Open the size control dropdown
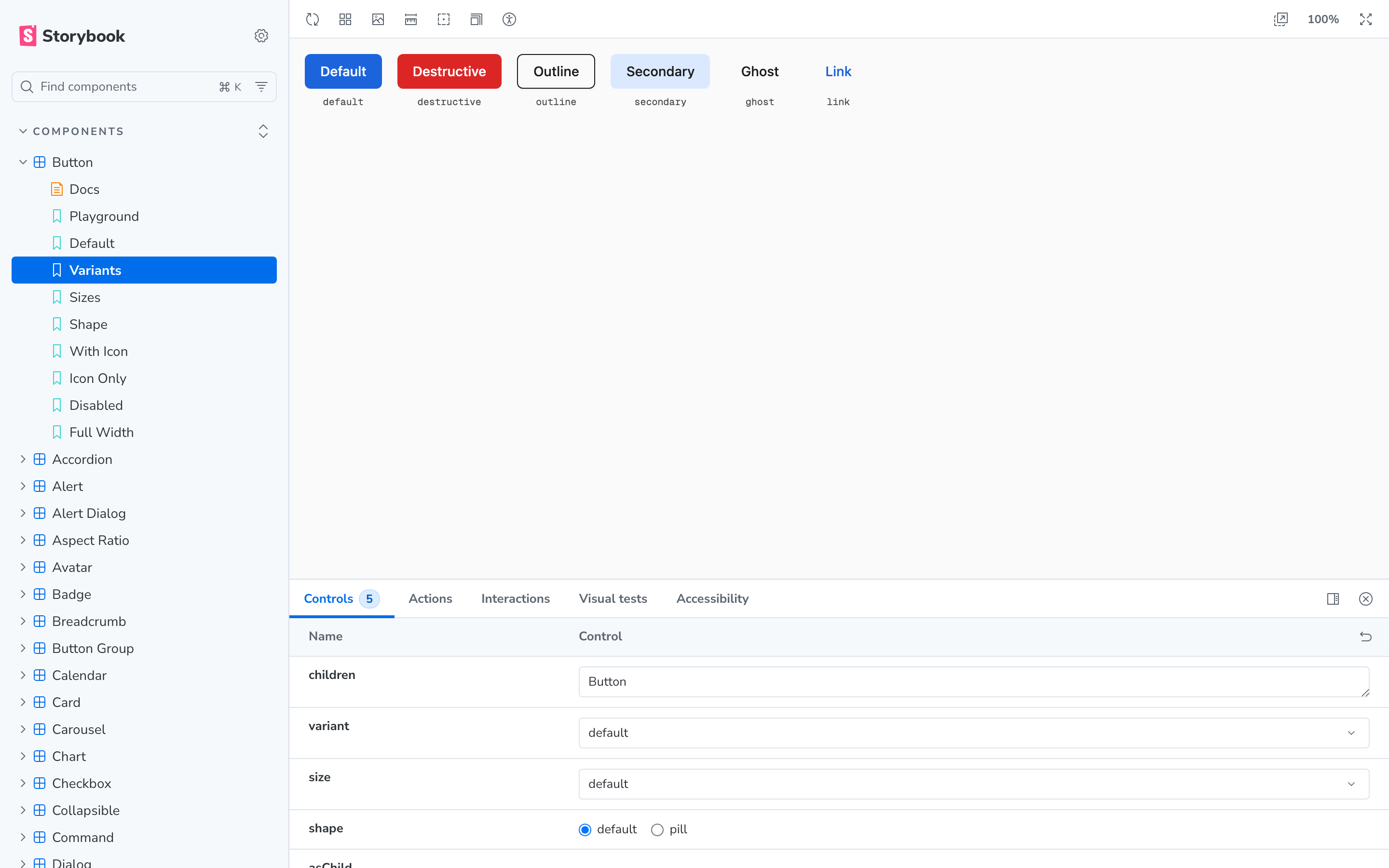The image size is (1389, 868). coord(973,784)
